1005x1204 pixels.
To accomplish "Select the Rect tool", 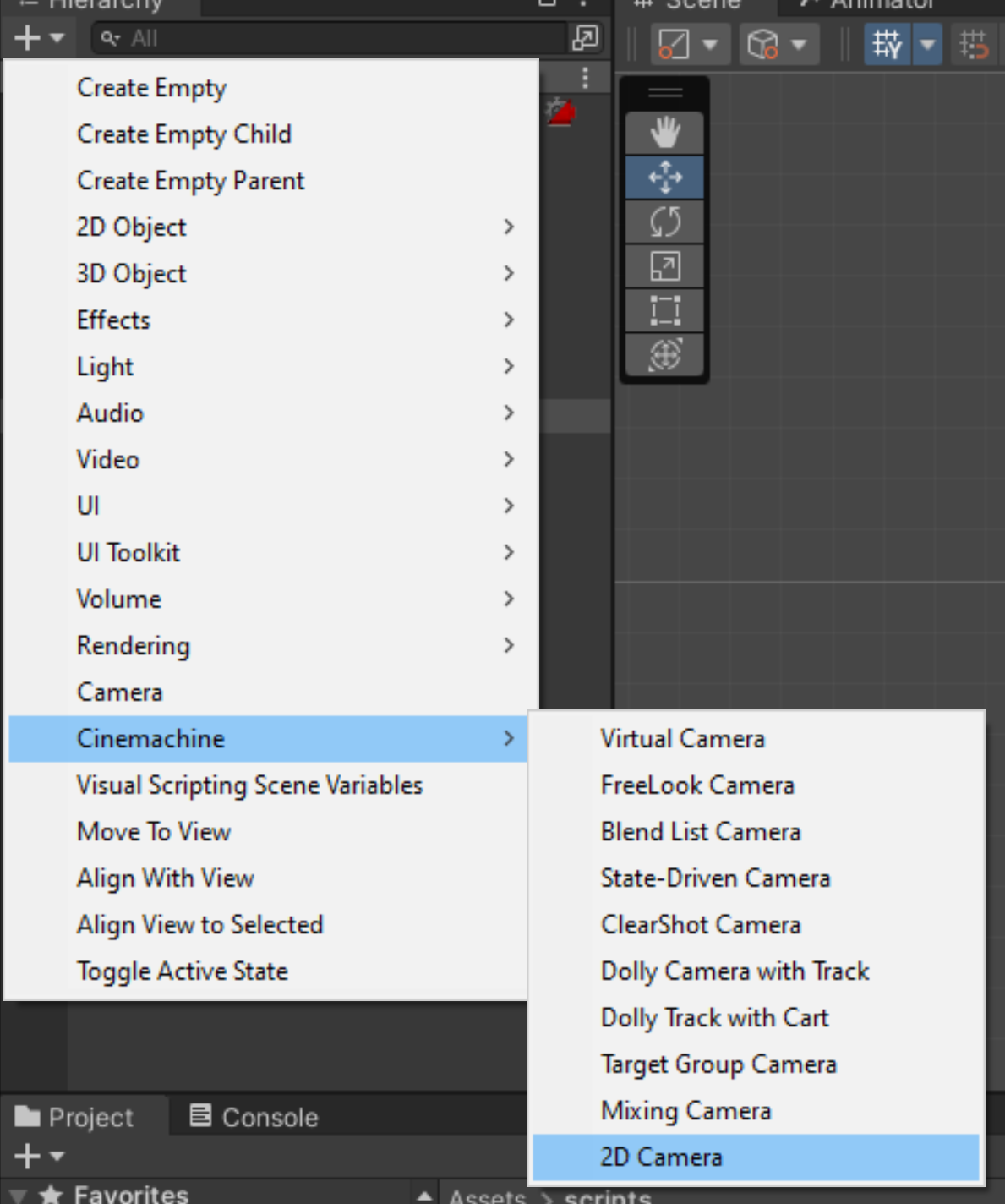I will 664,310.
